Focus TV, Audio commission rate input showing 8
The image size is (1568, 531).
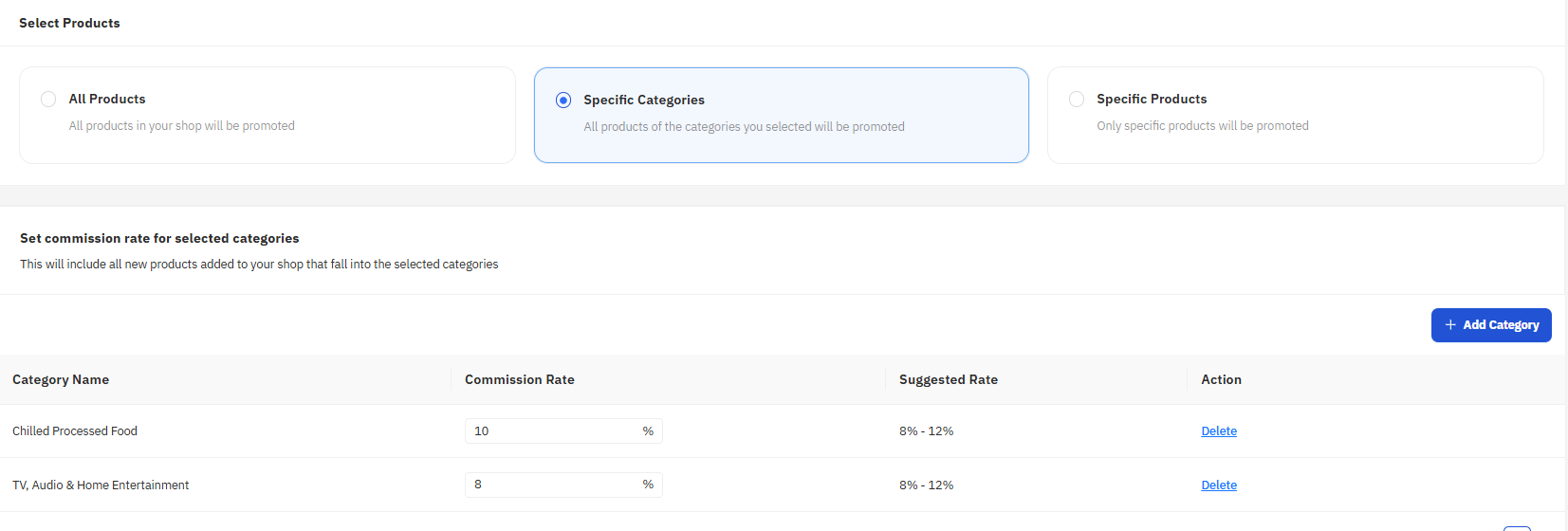(550, 485)
